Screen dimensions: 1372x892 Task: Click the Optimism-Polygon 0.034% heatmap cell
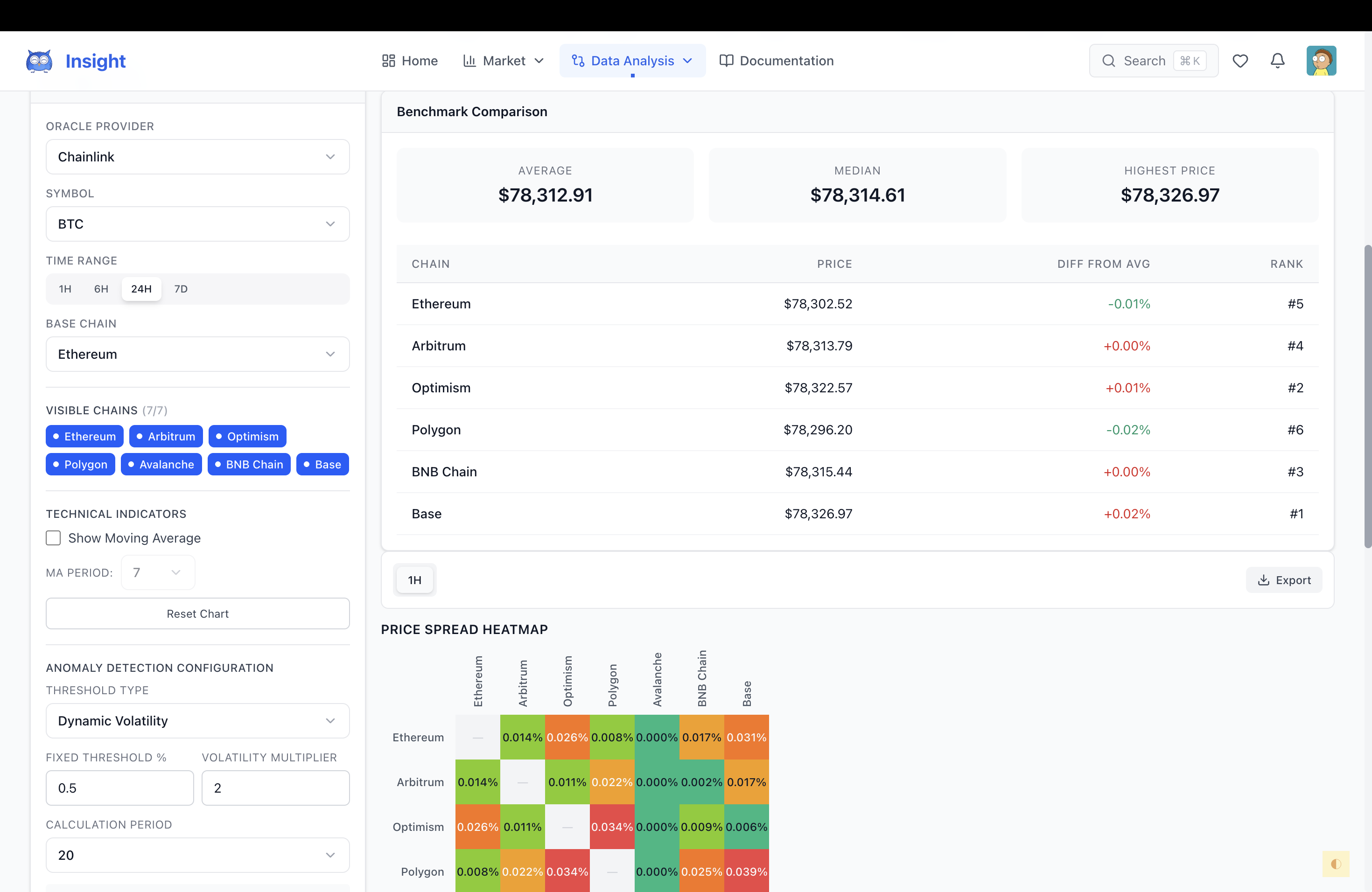[x=612, y=827]
